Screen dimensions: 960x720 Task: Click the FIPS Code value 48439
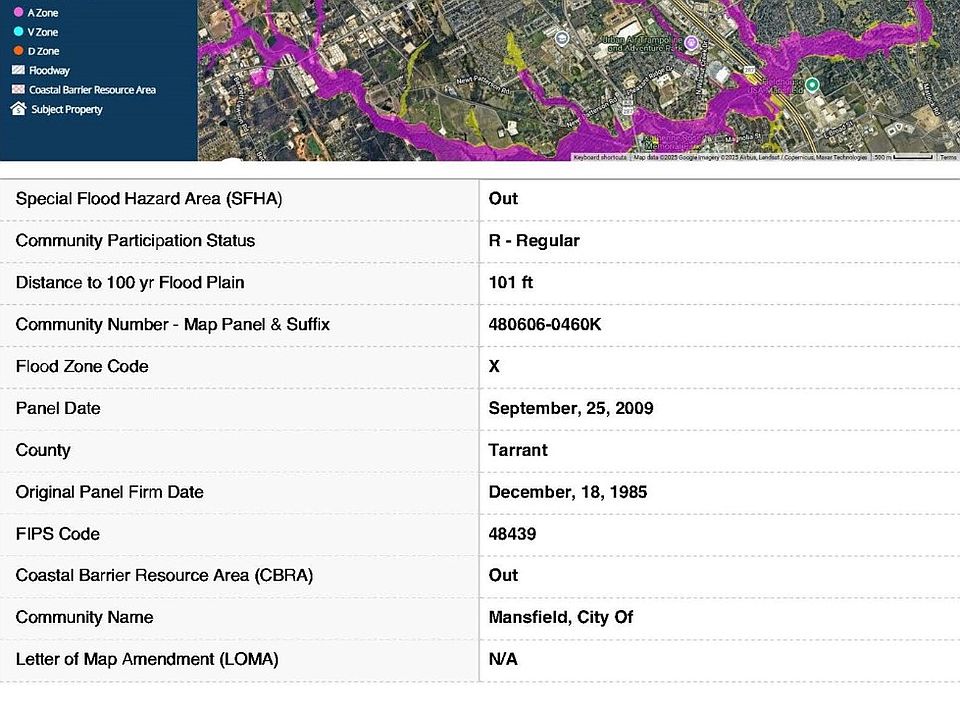point(512,534)
